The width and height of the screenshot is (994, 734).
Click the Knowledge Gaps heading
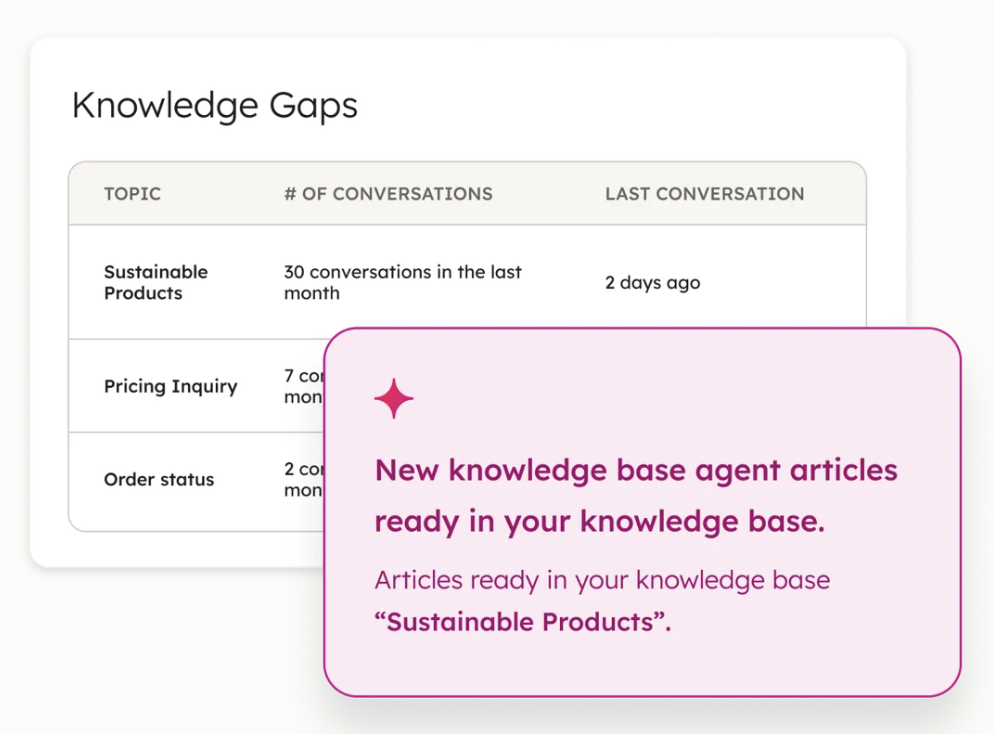click(x=214, y=106)
